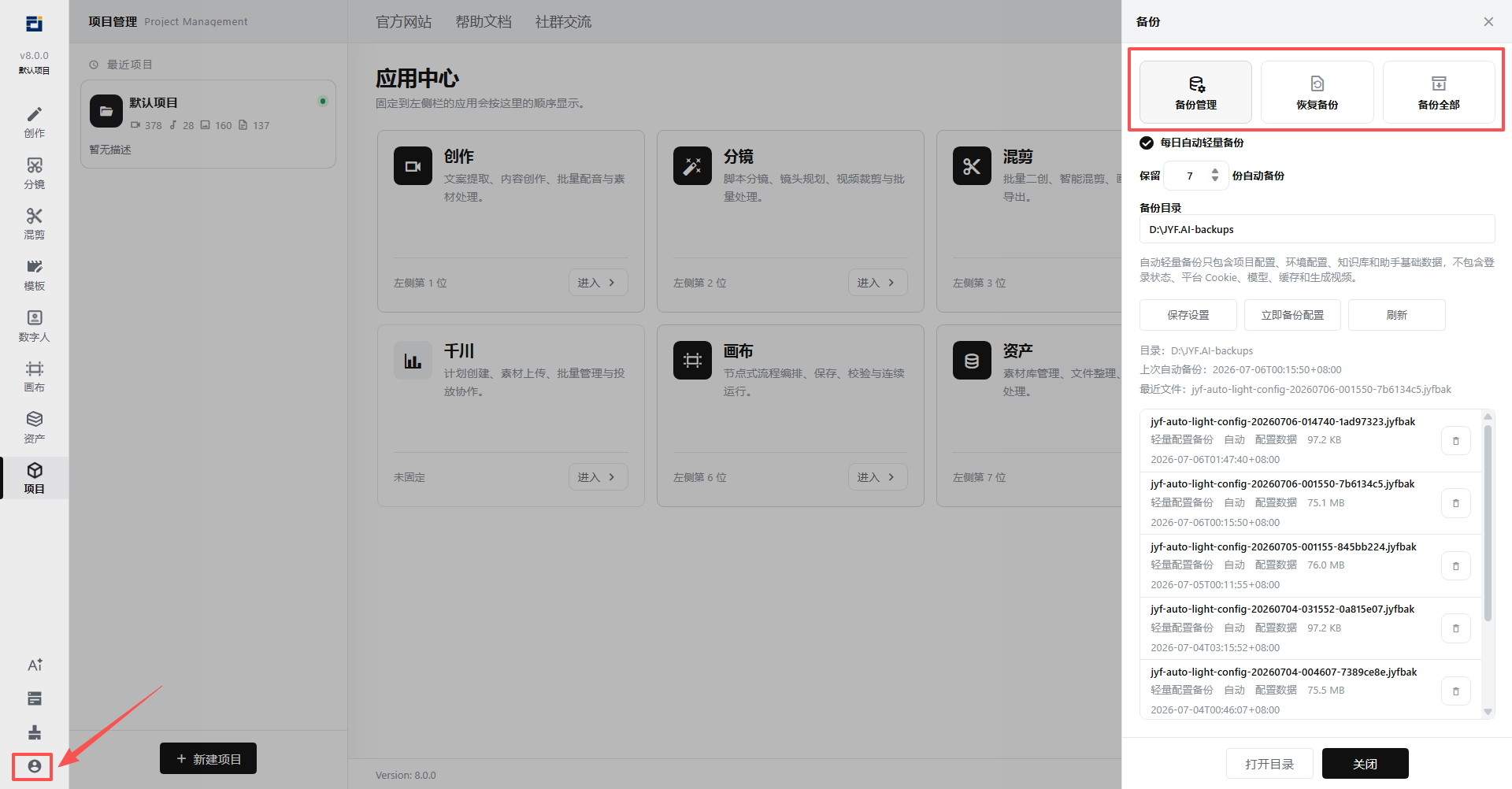Click the card-list icon below AI icon

[35, 698]
